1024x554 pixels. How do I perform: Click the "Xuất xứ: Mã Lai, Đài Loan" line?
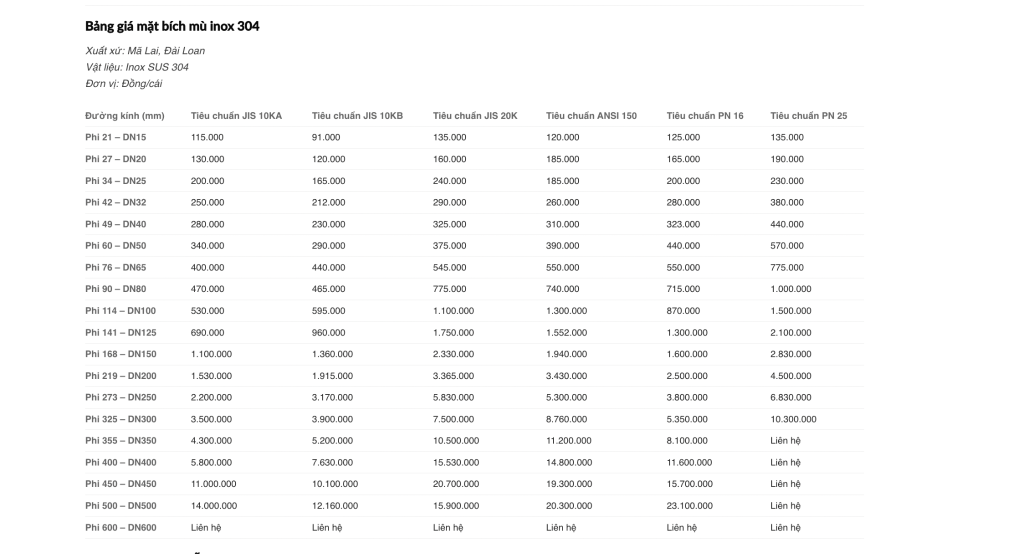(145, 51)
